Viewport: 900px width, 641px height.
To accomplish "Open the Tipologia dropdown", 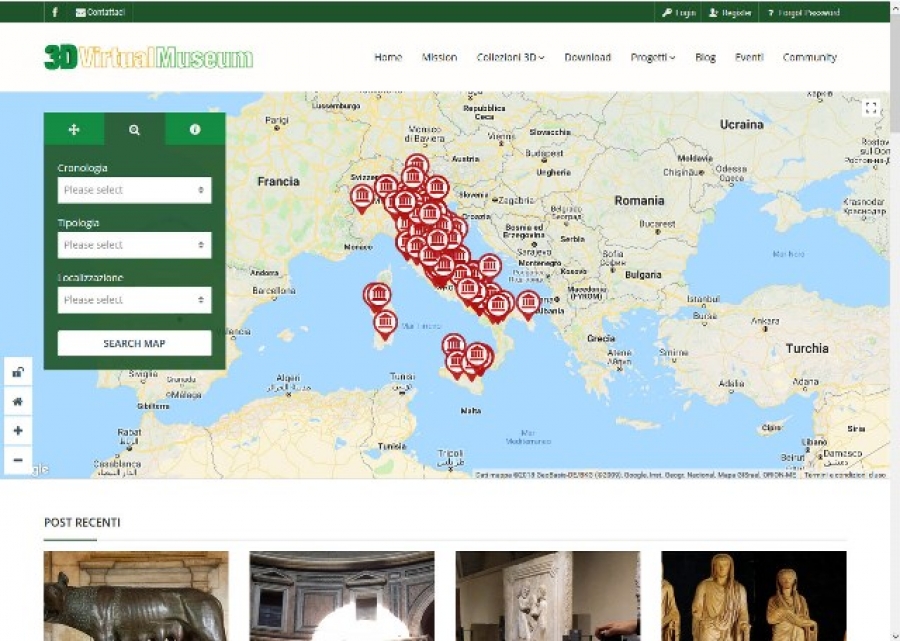I will 134,245.
